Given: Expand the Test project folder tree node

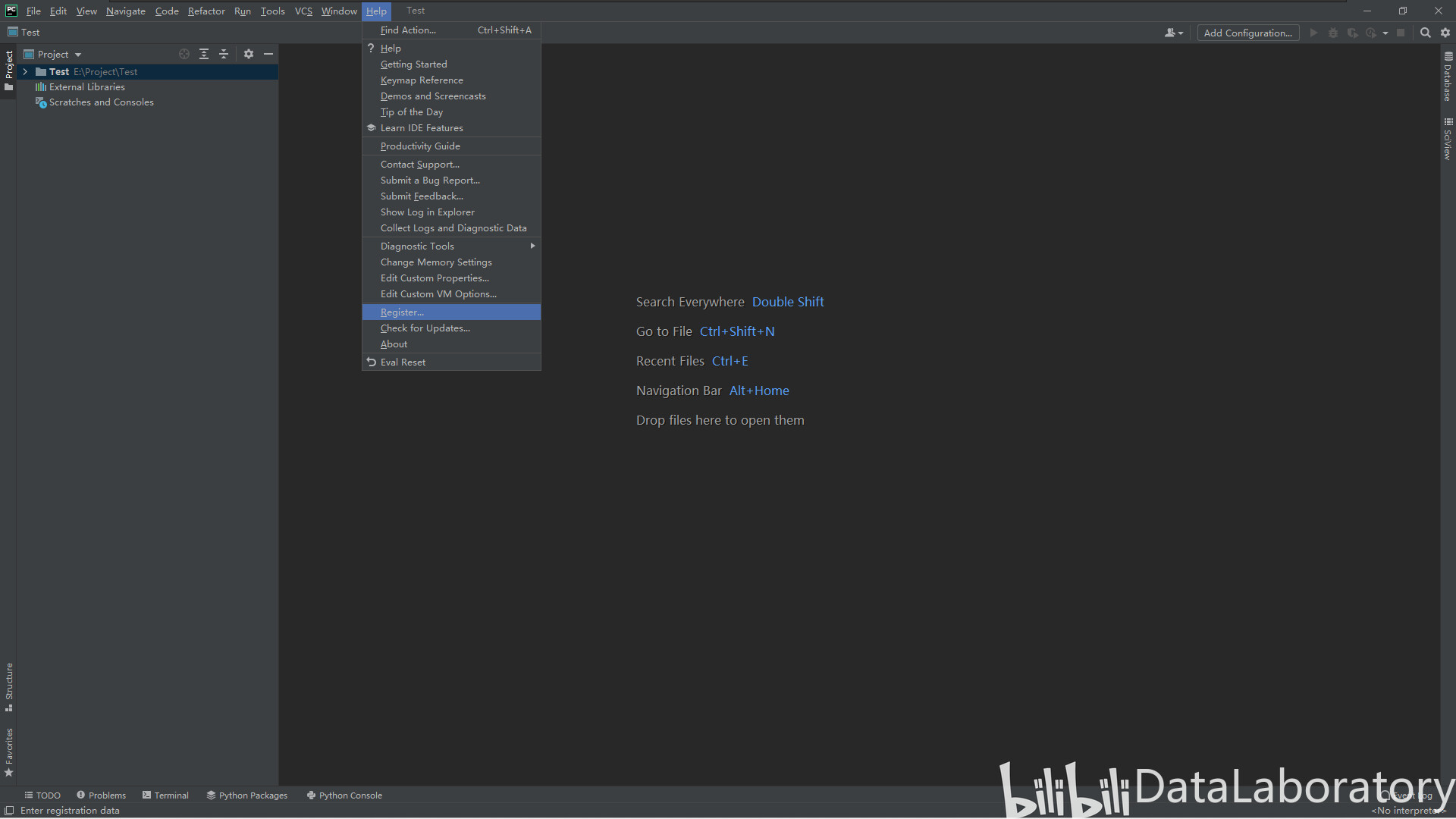Looking at the screenshot, I should point(25,72).
